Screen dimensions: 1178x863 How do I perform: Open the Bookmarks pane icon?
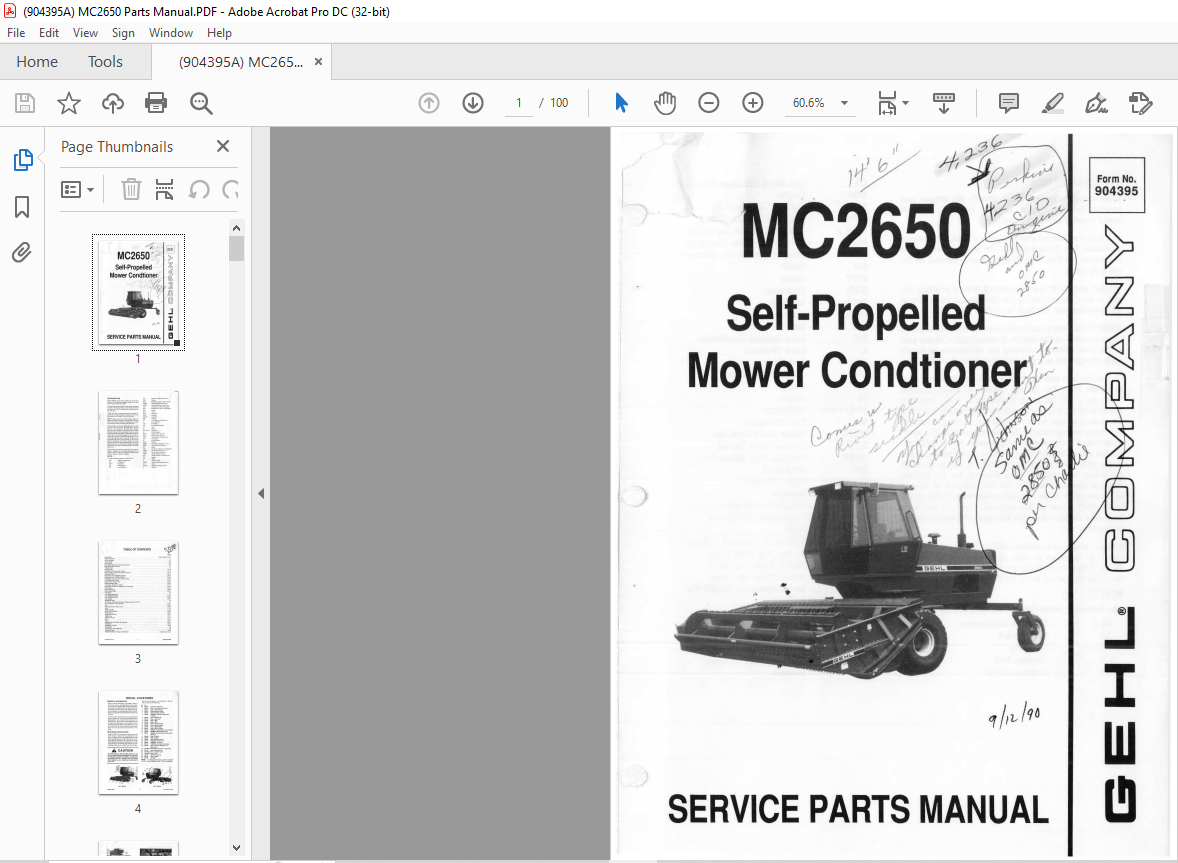[x=22, y=207]
